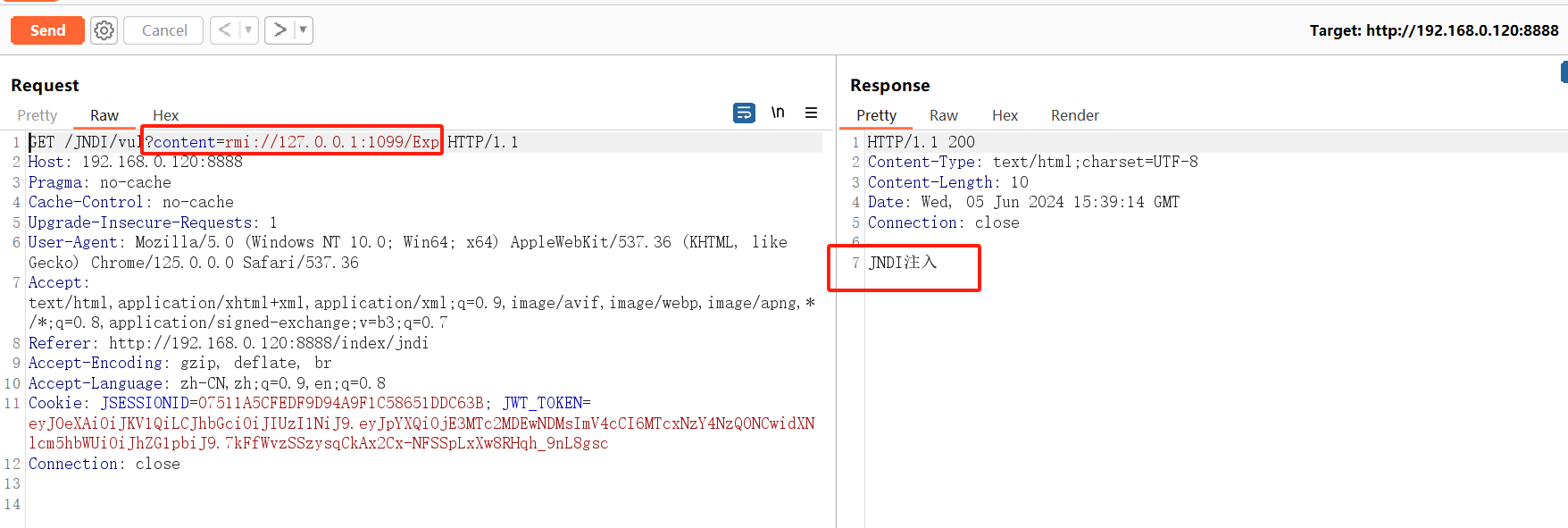This screenshot has width=1568, height=528.
Task: Click the Pragma: no-cache header
Action: coord(100,182)
